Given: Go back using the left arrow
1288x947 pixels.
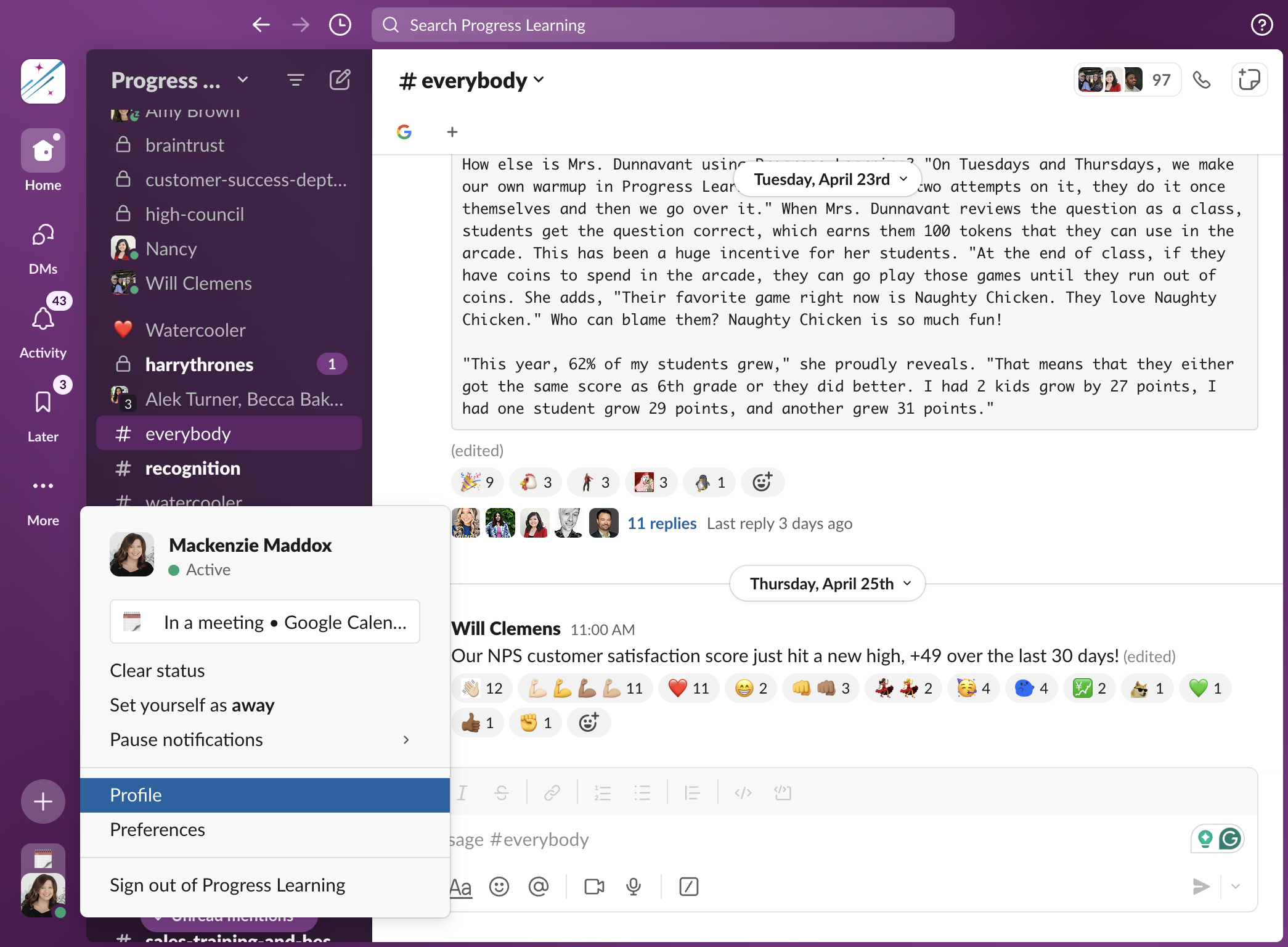Looking at the screenshot, I should [x=261, y=25].
